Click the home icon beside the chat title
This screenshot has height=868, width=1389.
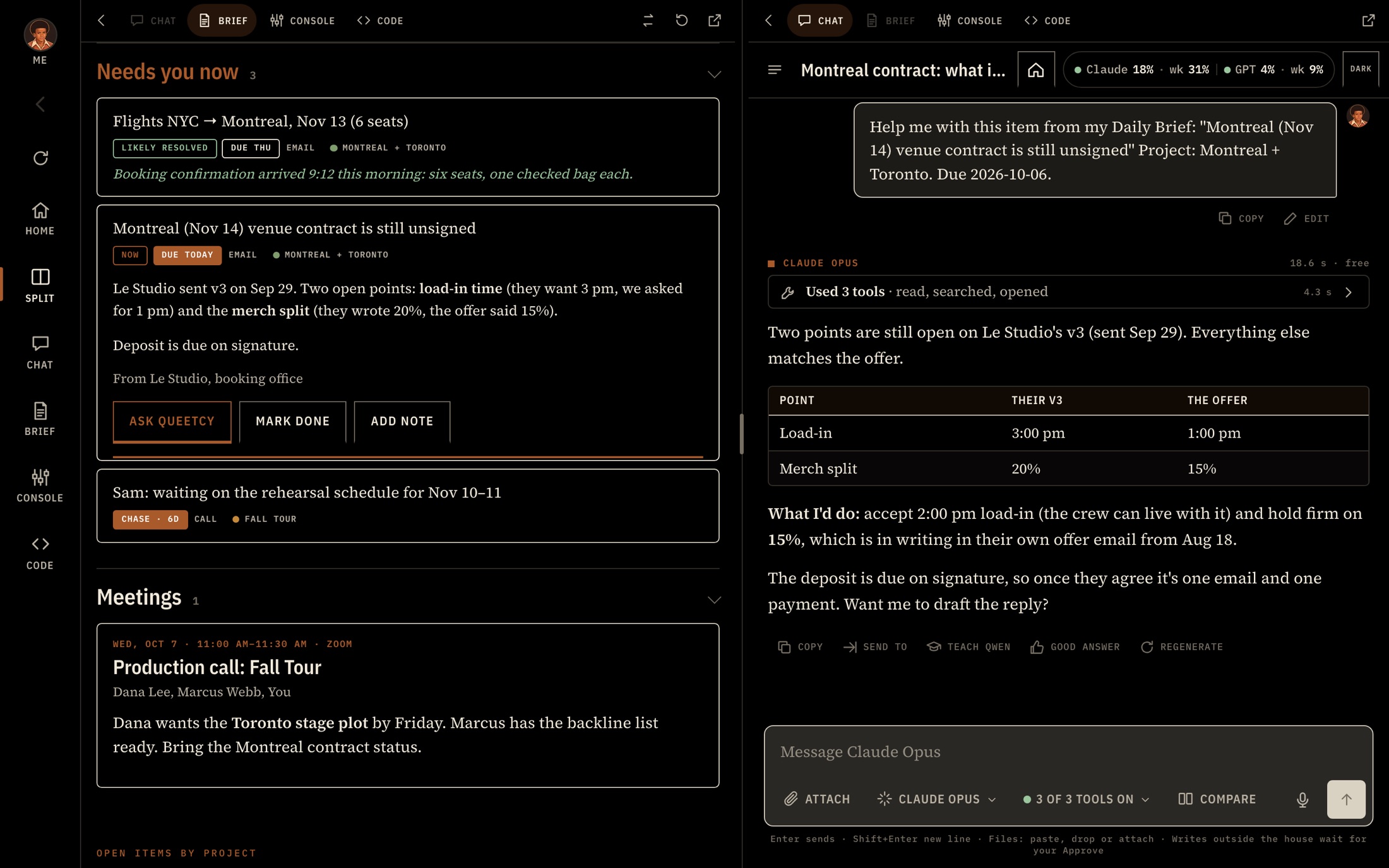click(1036, 69)
